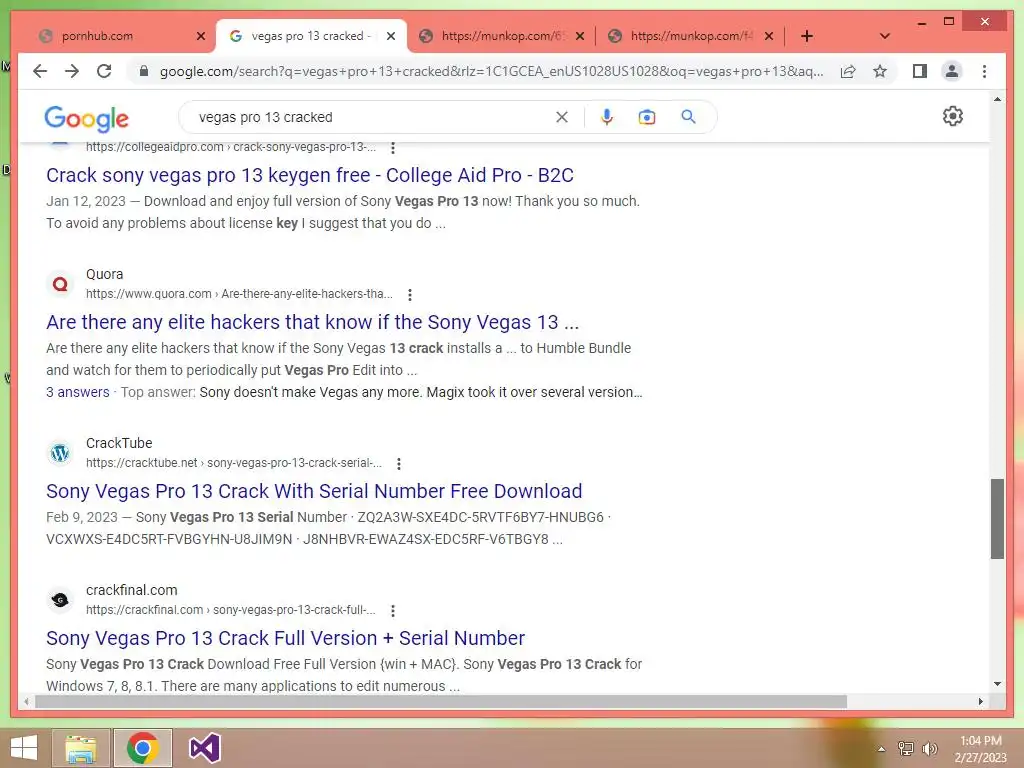The height and width of the screenshot is (768, 1024).
Task: Focus the Chrome address bar URL
Action: coord(491,71)
